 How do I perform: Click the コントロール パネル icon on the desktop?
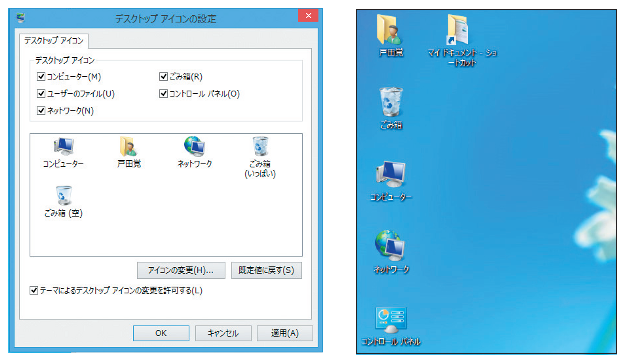391,326
